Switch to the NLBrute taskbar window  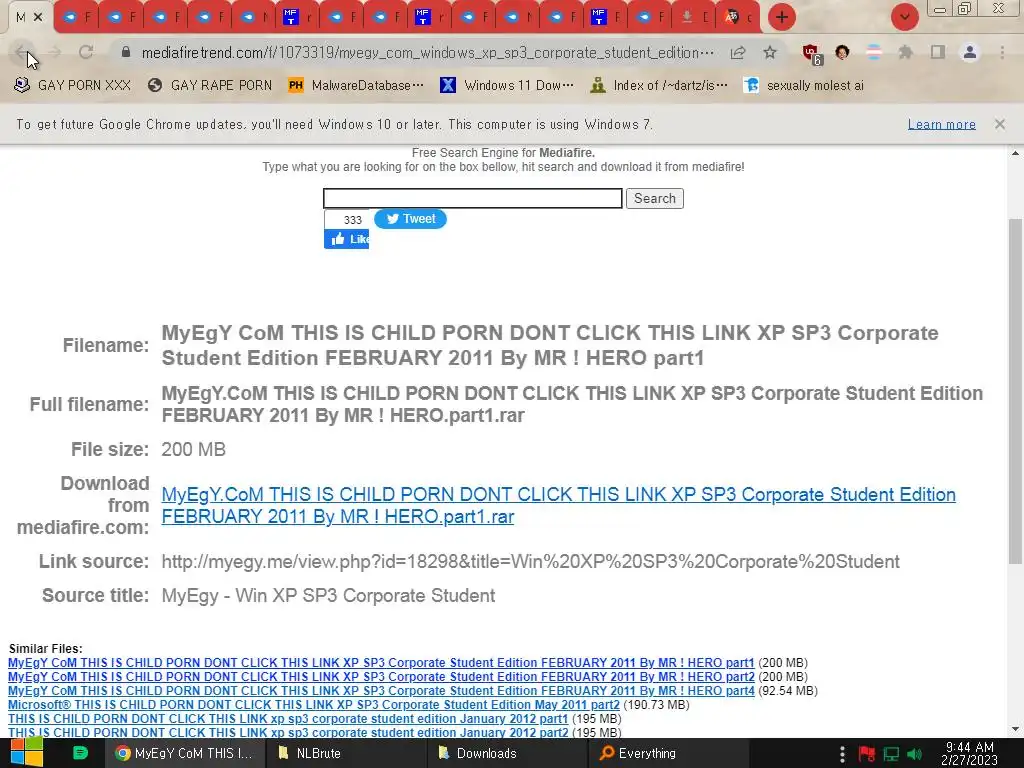[346, 753]
